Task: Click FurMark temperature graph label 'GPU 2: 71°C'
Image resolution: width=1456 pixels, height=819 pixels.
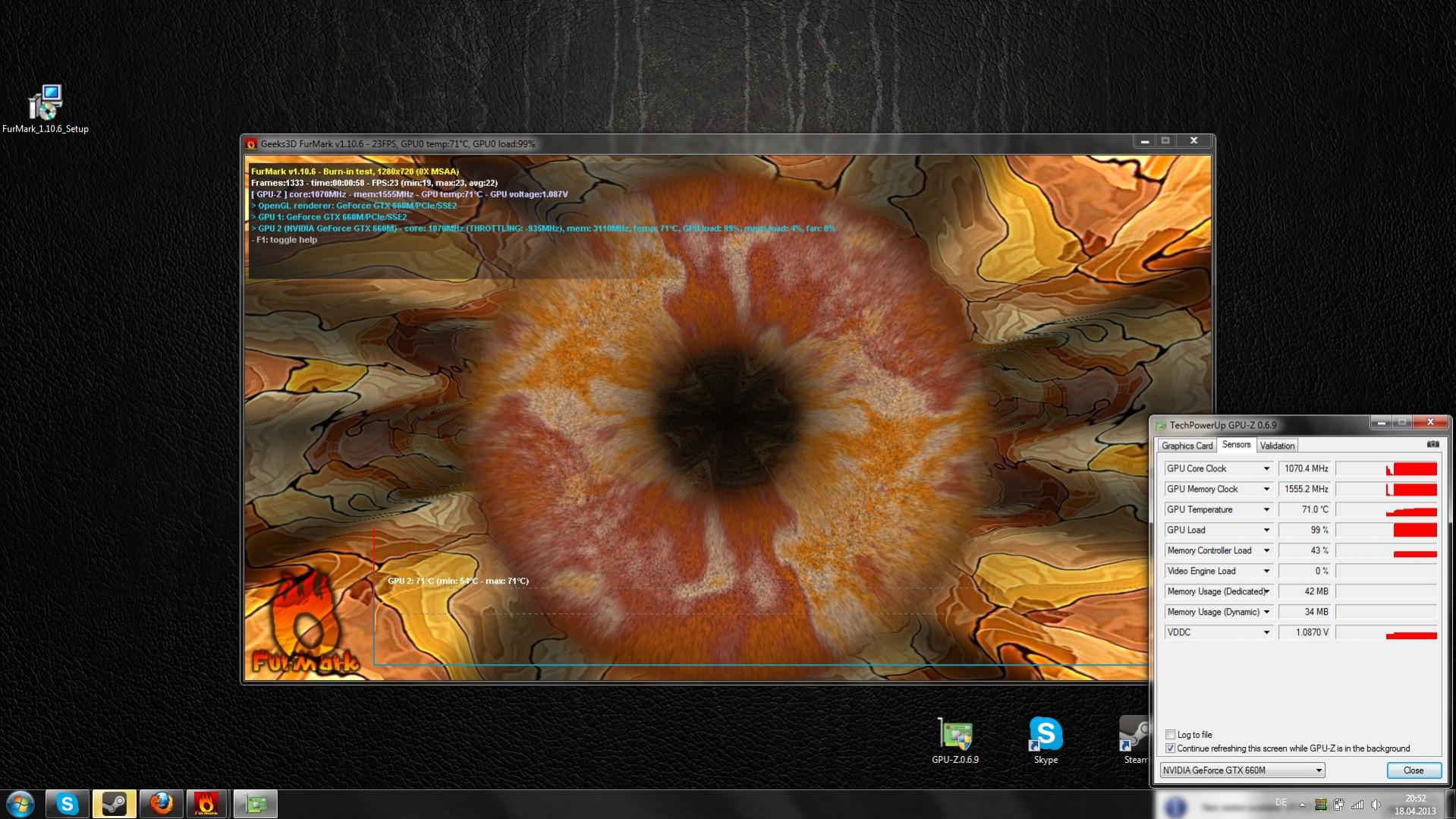Action: point(458,581)
